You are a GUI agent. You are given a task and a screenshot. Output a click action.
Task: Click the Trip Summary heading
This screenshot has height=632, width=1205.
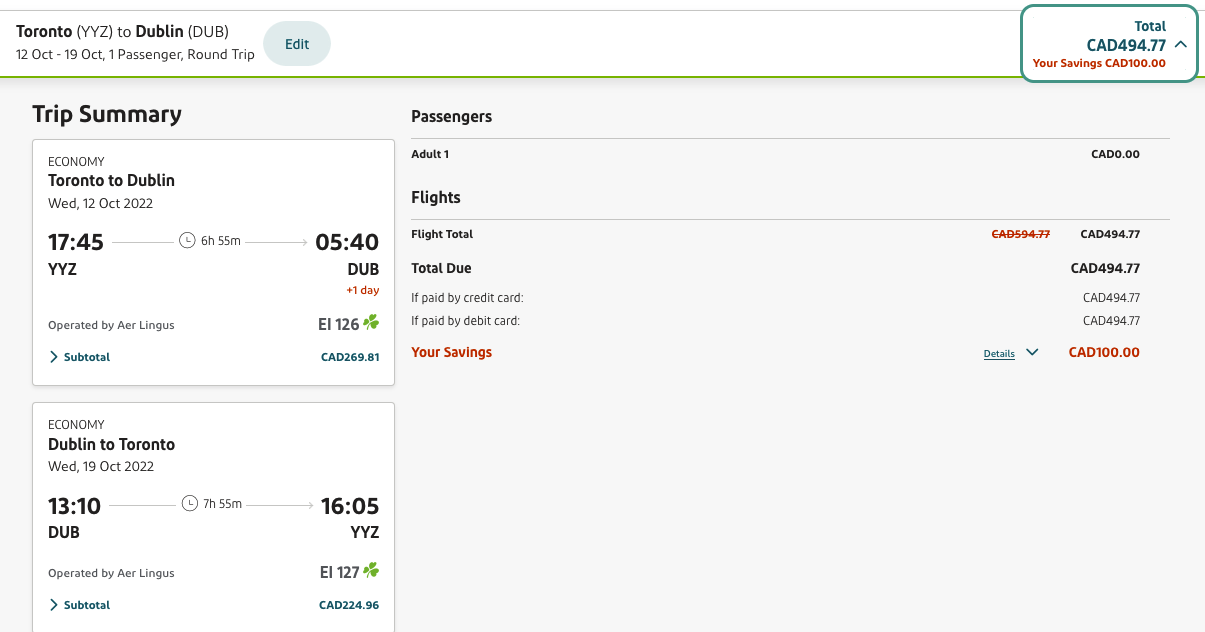click(x=107, y=114)
